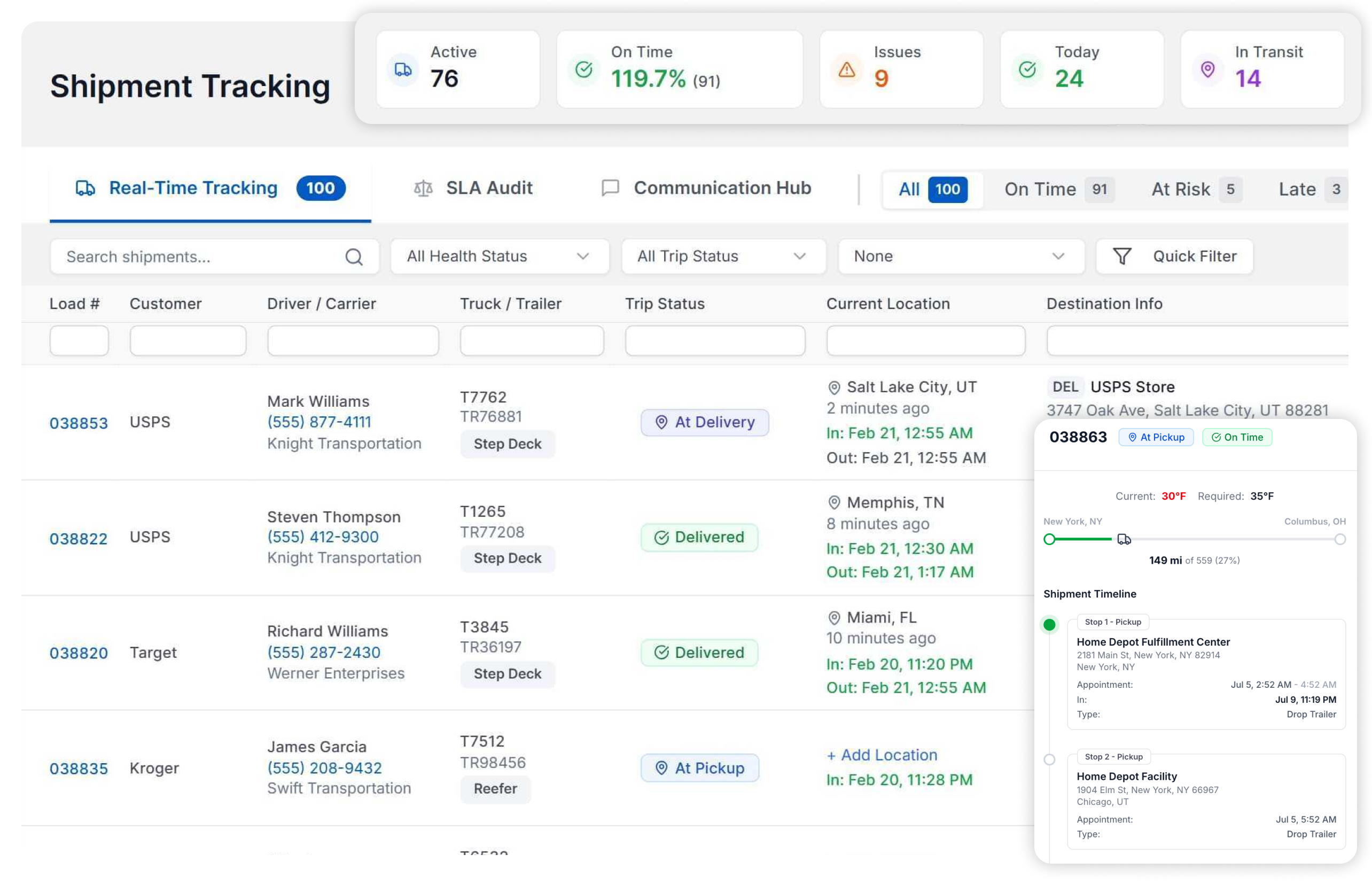Select the At Risk 5 filter
Image resolution: width=1372 pixels, height=885 pixels.
[x=1196, y=189]
